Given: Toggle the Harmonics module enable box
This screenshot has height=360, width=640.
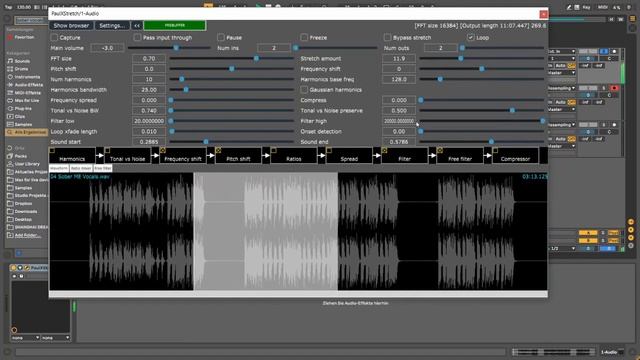Looking at the screenshot, I should pos(52,150).
